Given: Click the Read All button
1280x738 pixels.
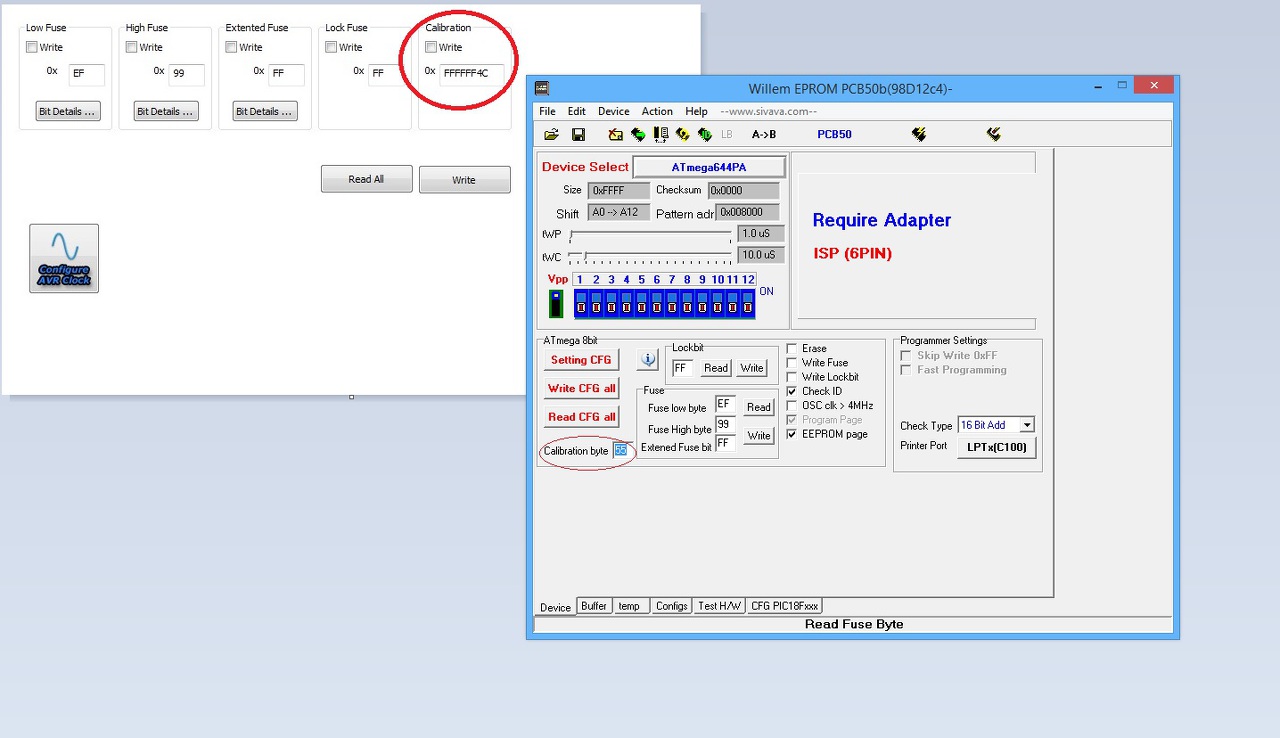Looking at the screenshot, I should click(x=366, y=179).
